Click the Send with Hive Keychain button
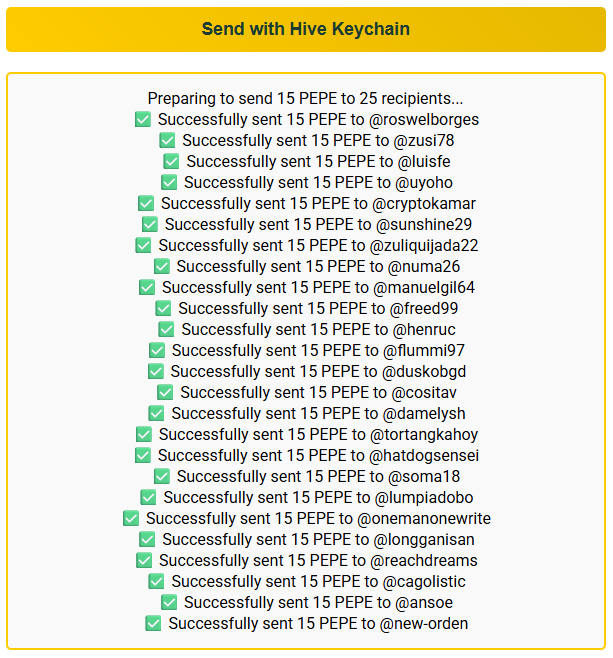Screen dimensions: 613x658 306,29
